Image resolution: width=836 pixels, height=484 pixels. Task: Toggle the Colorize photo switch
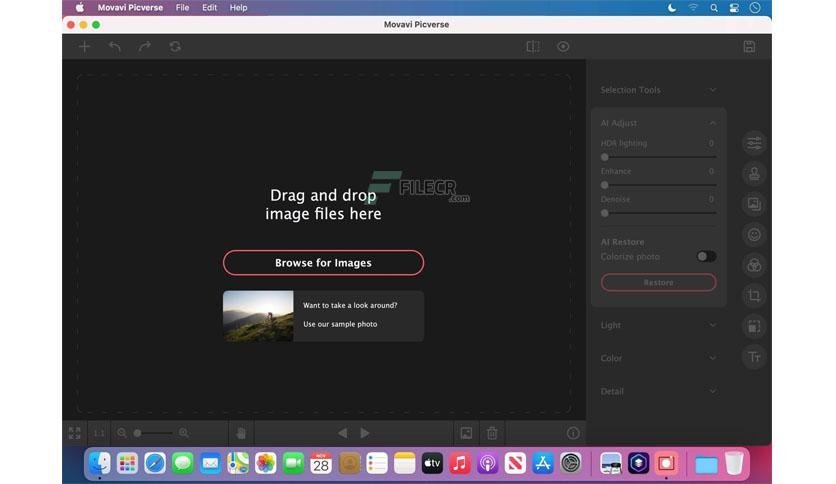pyautogui.click(x=706, y=257)
